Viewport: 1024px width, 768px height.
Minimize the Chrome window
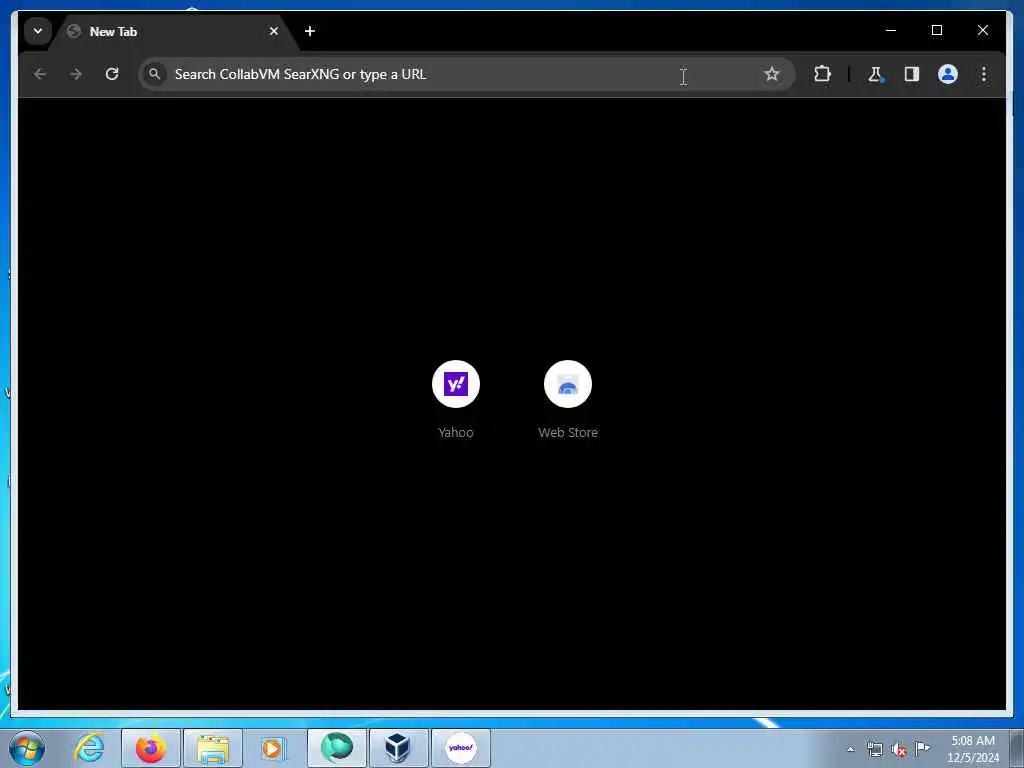pos(891,31)
